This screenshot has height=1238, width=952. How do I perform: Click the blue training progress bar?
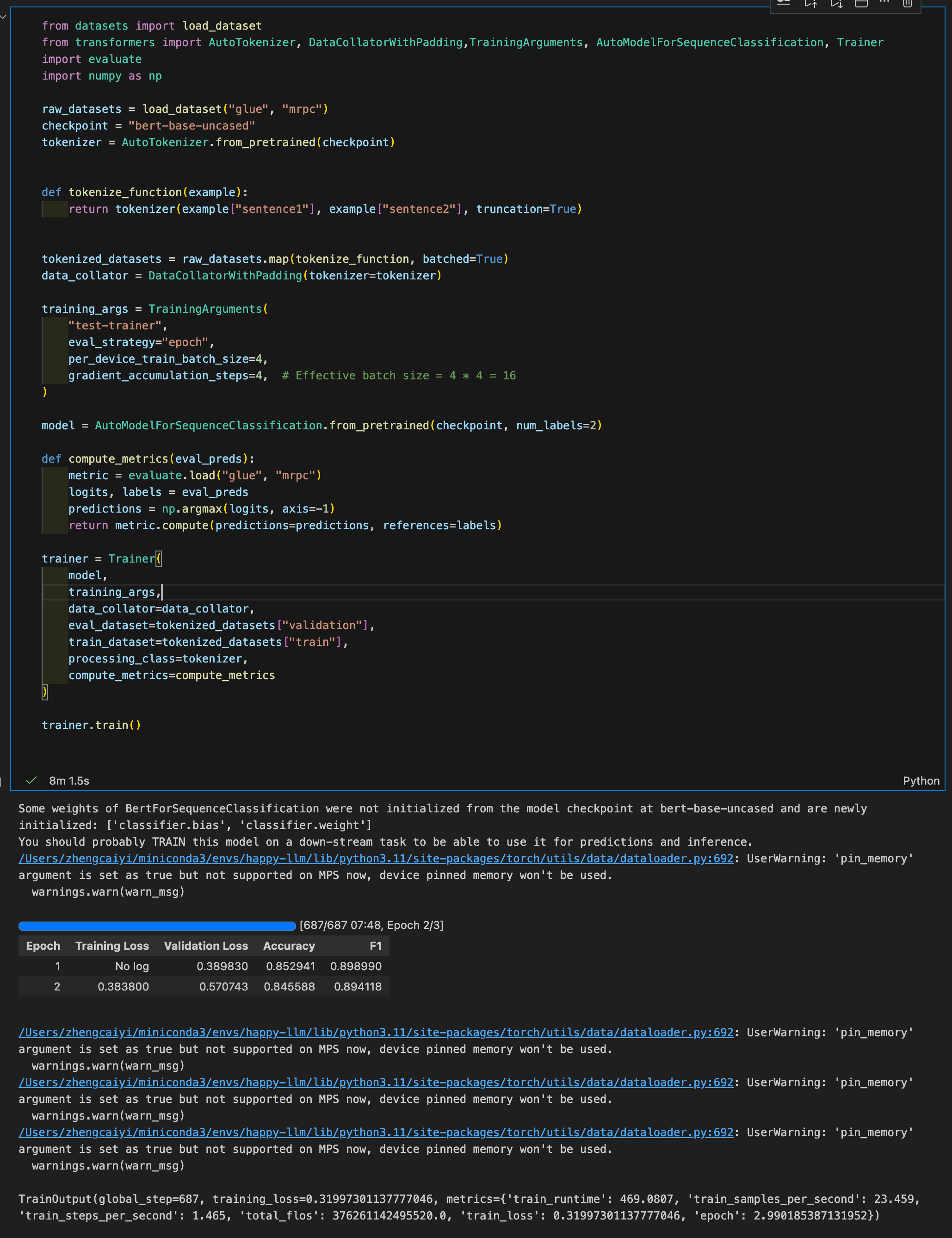click(x=157, y=926)
